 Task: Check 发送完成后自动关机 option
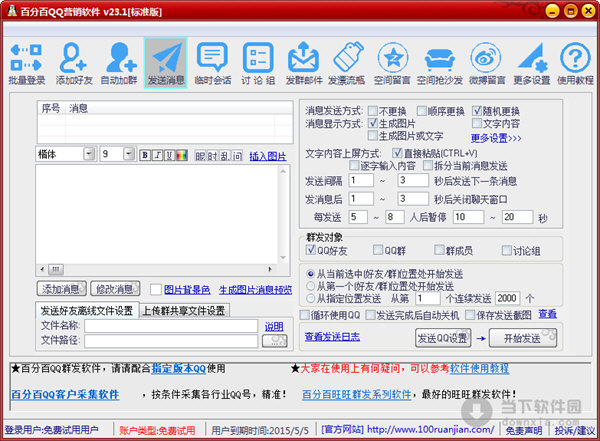pyautogui.click(x=370, y=315)
